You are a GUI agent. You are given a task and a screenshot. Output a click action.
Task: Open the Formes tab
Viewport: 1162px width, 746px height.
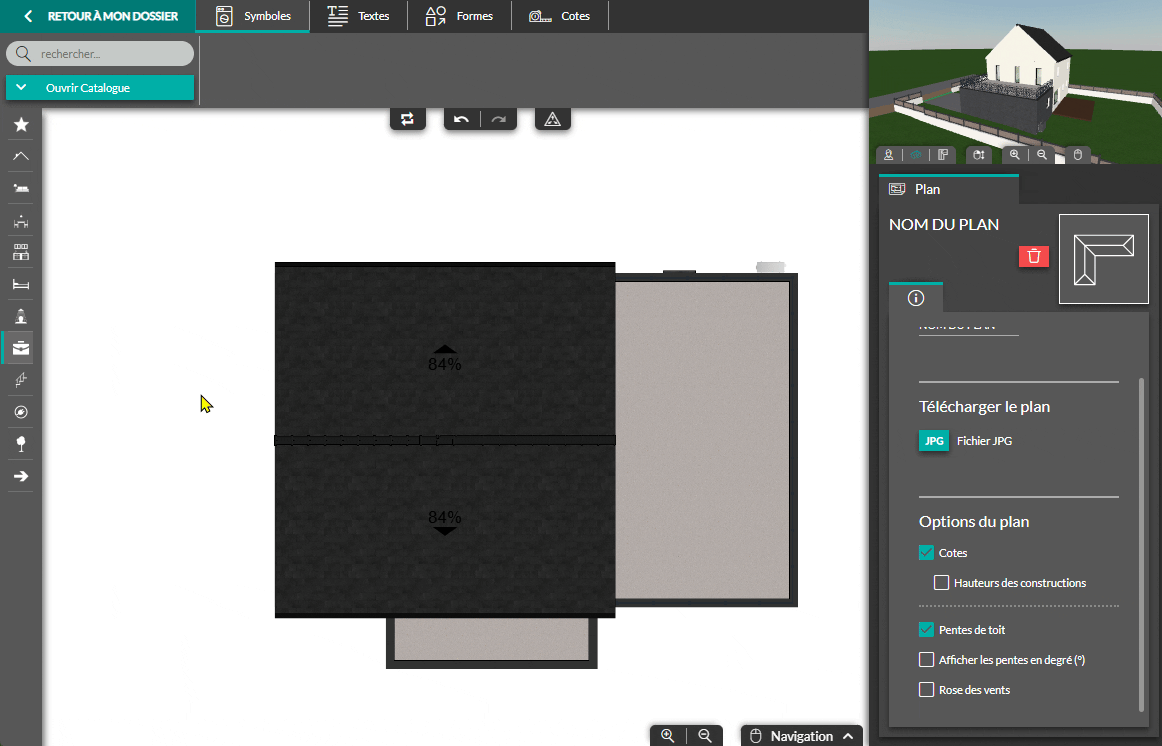point(459,16)
